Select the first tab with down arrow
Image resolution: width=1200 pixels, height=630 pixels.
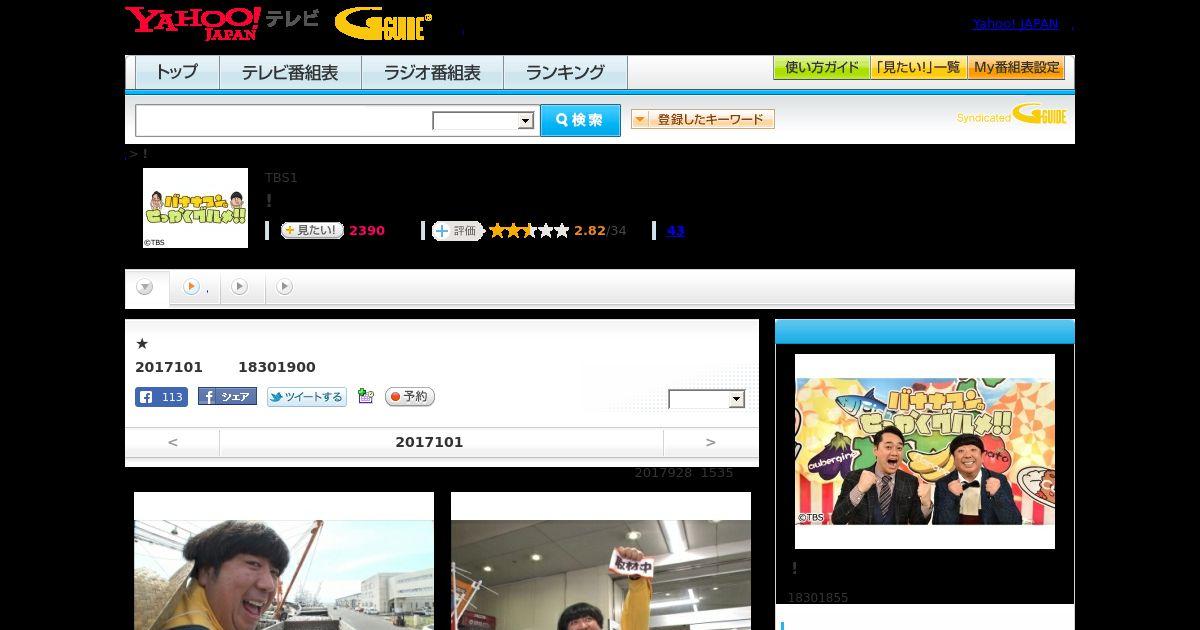pos(146,288)
